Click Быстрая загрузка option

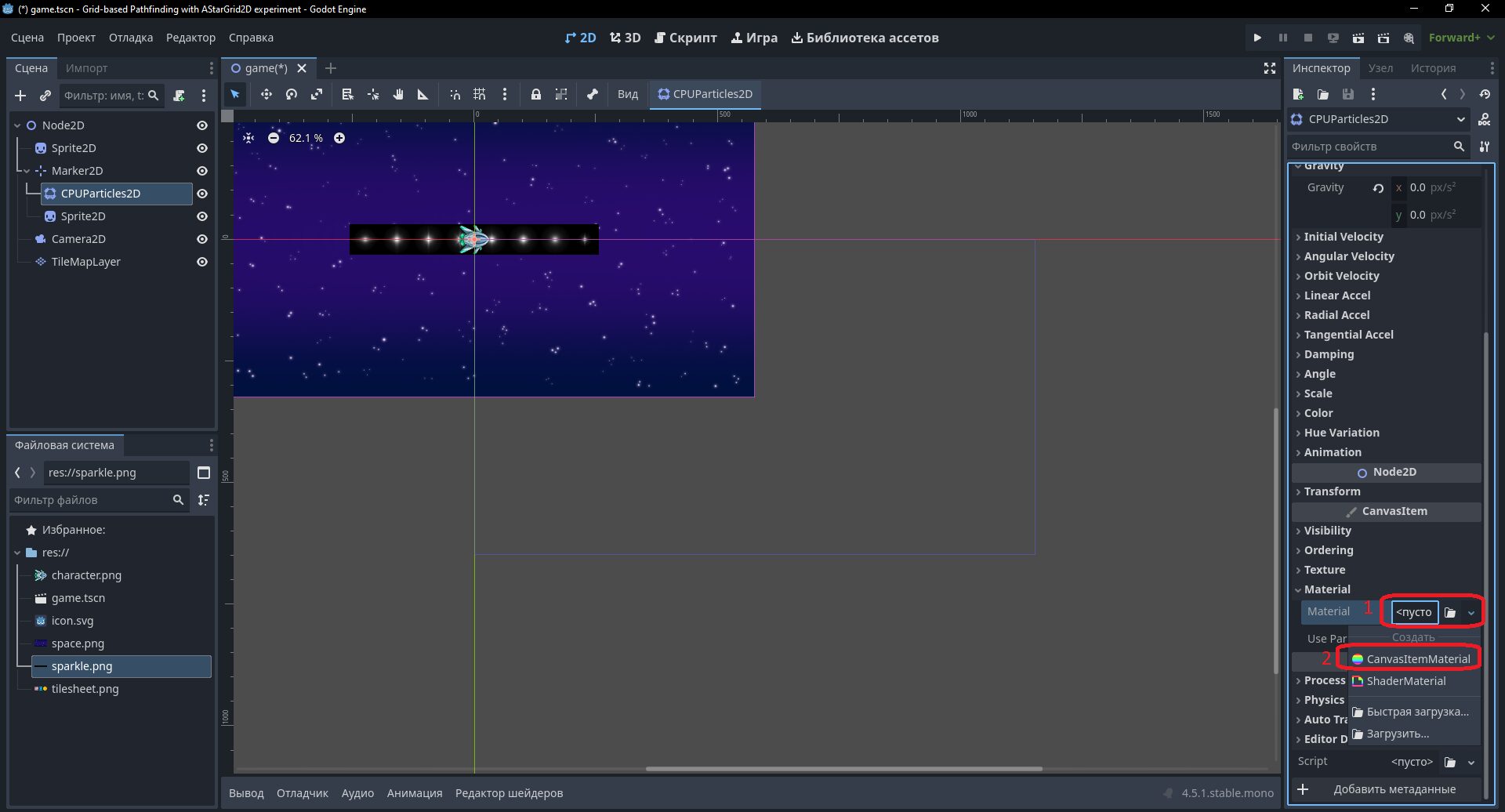pyautogui.click(x=1415, y=712)
